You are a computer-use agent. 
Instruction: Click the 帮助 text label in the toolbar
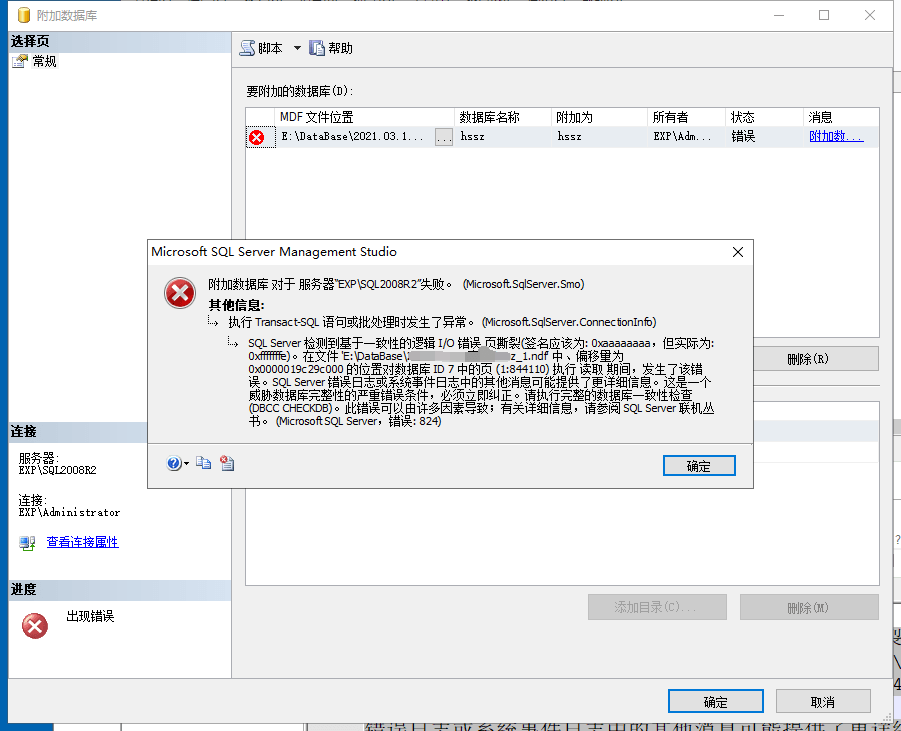pyautogui.click(x=340, y=48)
